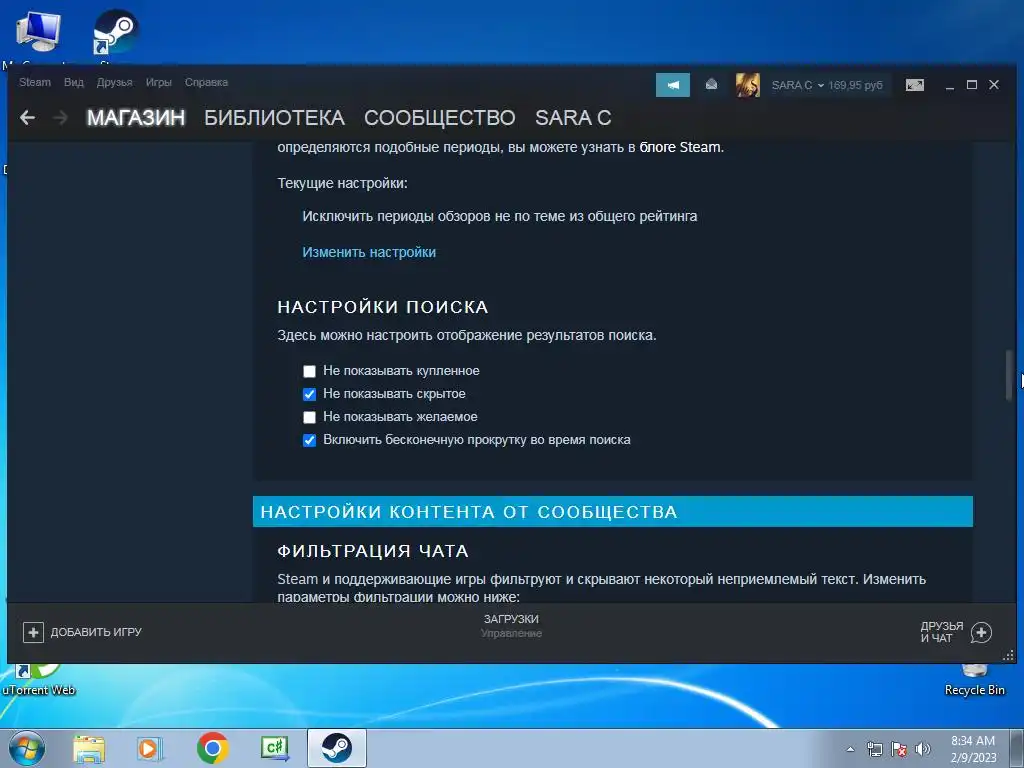Switch to the СООБЩЕСТВО tab

click(440, 118)
